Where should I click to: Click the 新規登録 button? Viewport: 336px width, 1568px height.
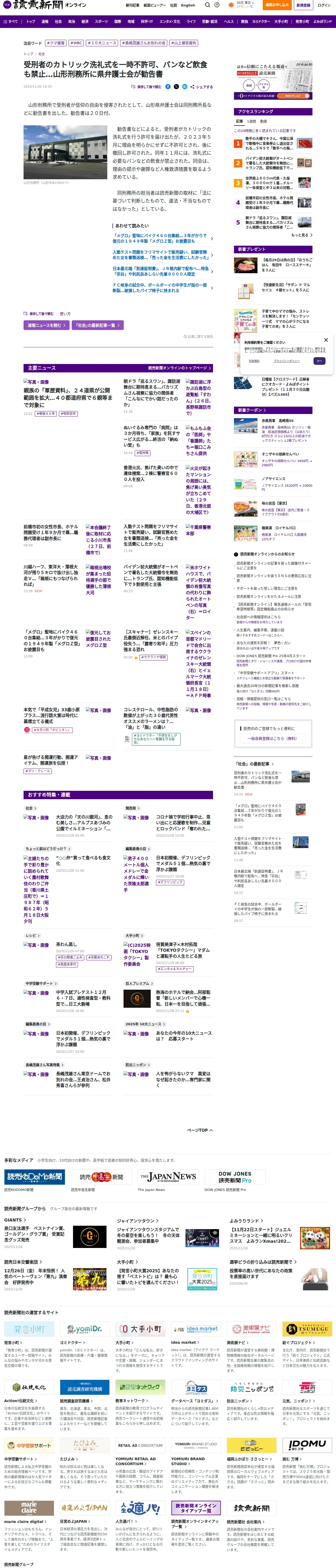(303, 5)
